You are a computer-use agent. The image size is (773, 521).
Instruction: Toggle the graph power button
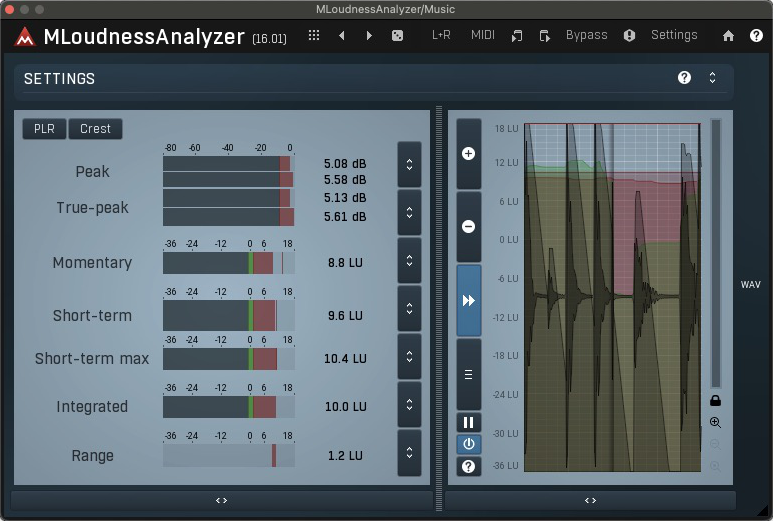click(468, 444)
